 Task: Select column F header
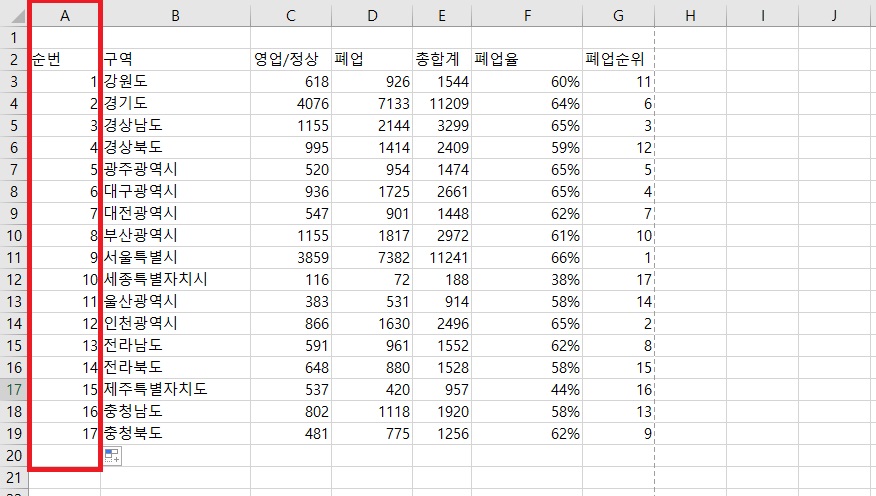point(527,16)
